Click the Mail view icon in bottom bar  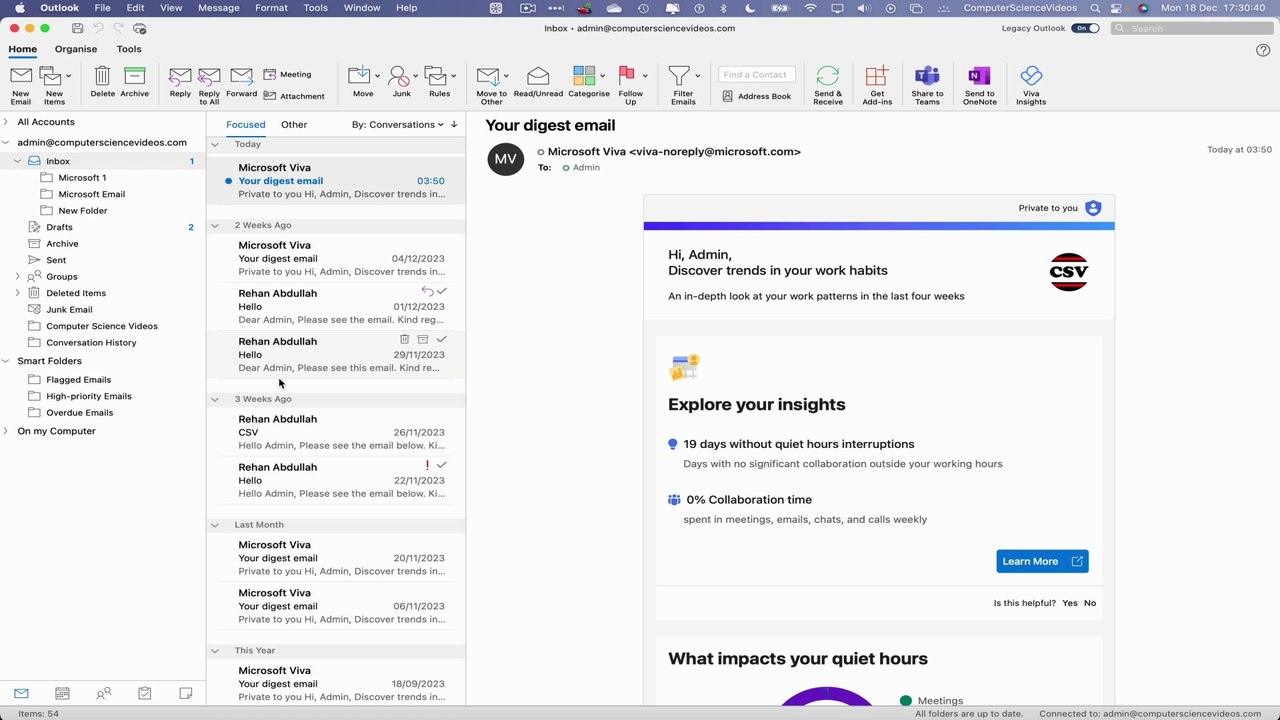(21, 693)
